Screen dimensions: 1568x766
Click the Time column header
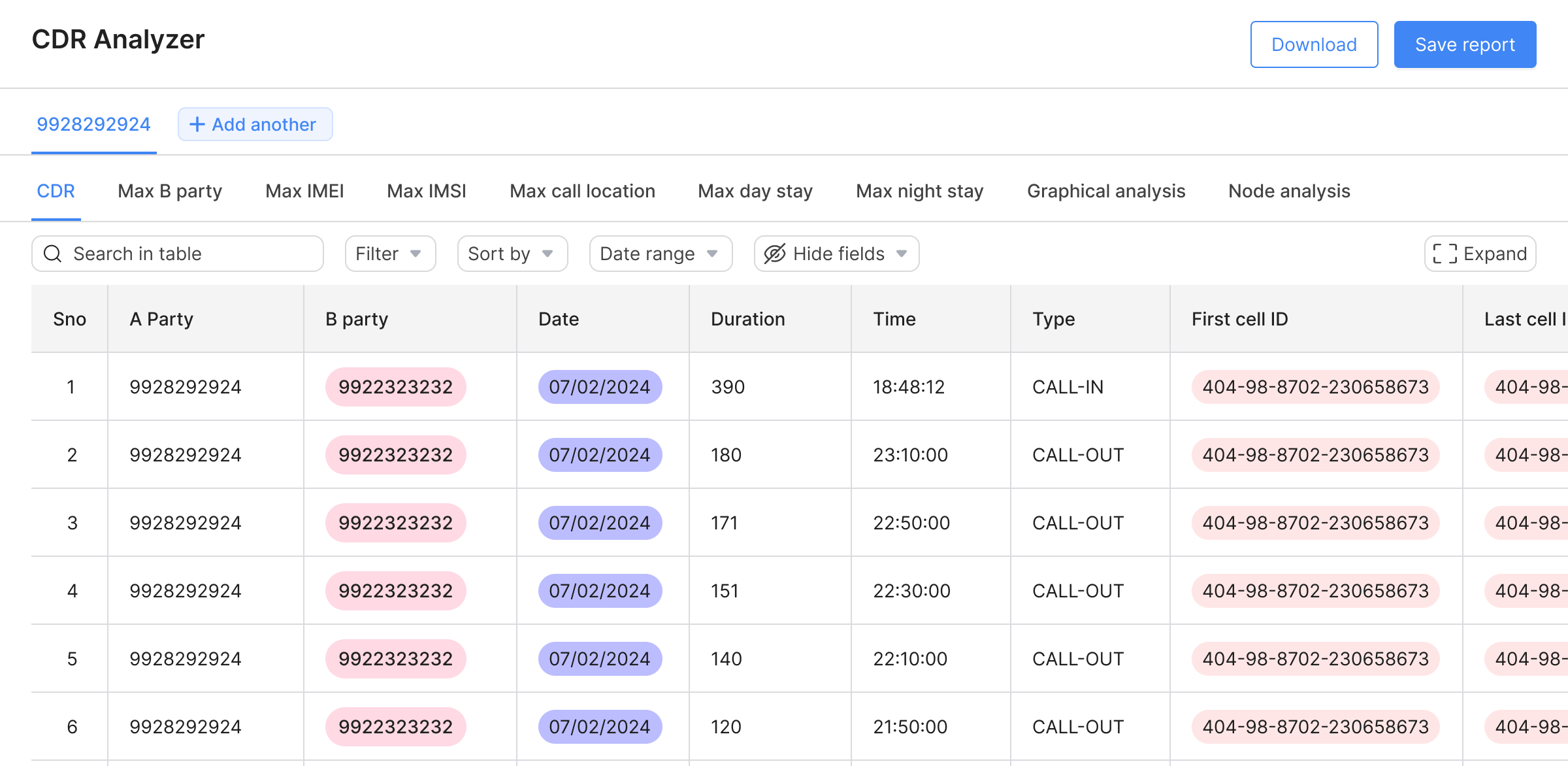pos(931,319)
